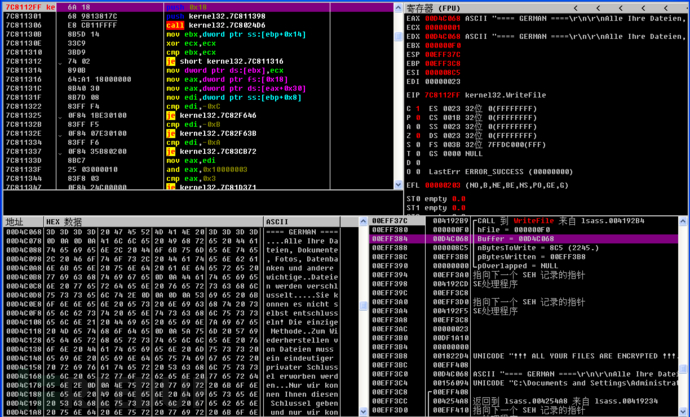The width and height of the screenshot is (690, 417).
Task: Toggle the C carry flag value
Action: [418, 109]
